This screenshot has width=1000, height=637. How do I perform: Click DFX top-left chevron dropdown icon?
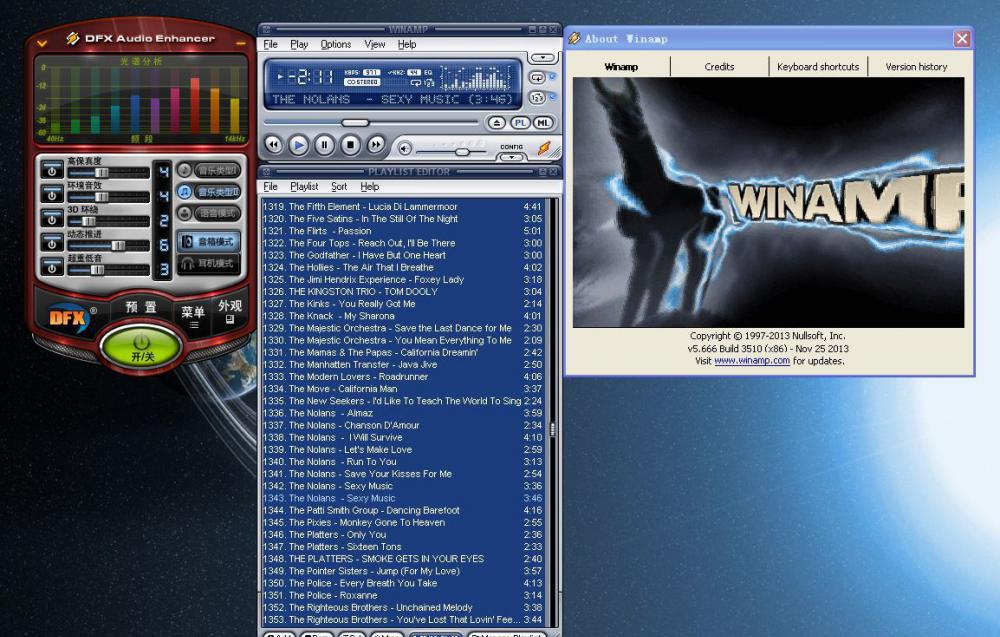[x=42, y=43]
